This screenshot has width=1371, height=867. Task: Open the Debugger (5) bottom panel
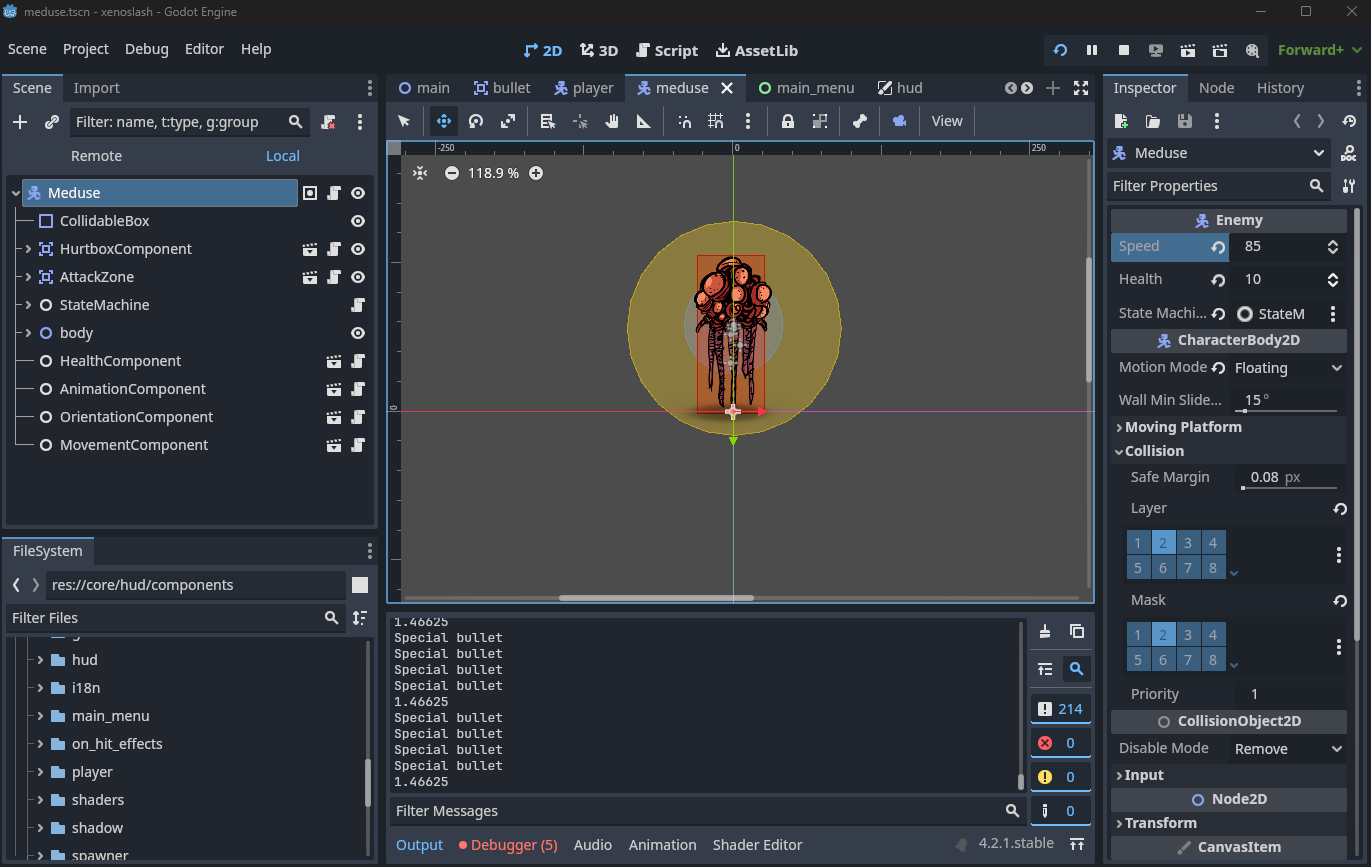(508, 845)
